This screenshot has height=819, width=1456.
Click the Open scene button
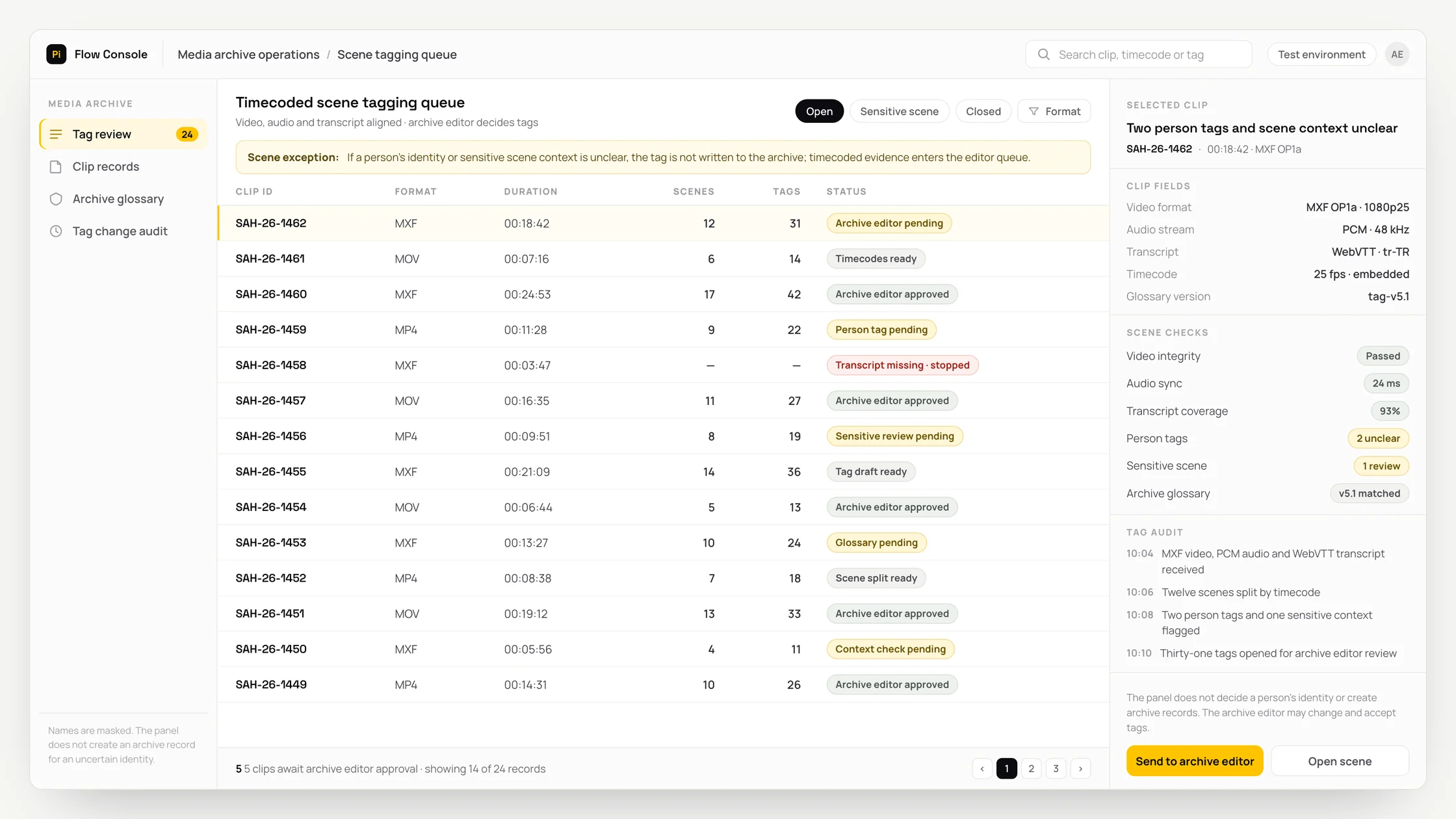pos(1340,761)
